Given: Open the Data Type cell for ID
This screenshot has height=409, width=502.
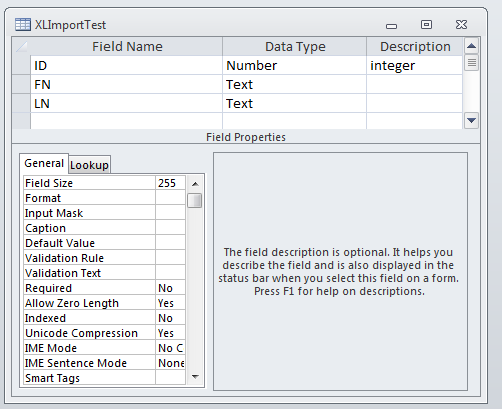Looking at the screenshot, I should [294, 65].
